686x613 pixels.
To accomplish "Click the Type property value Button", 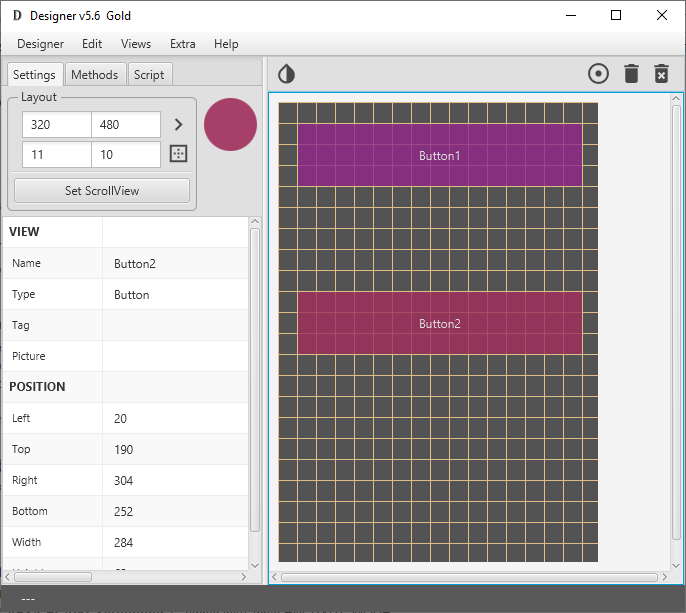I will [x=175, y=295].
